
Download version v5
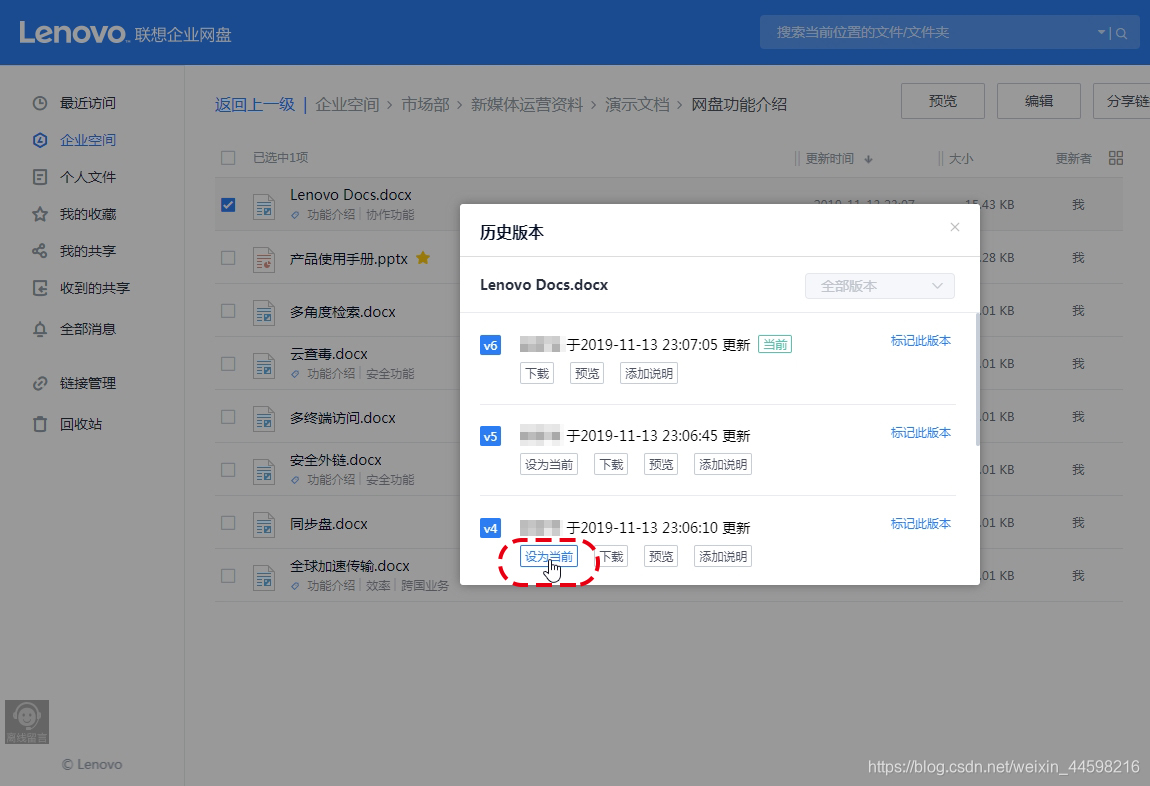pyautogui.click(x=611, y=464)
